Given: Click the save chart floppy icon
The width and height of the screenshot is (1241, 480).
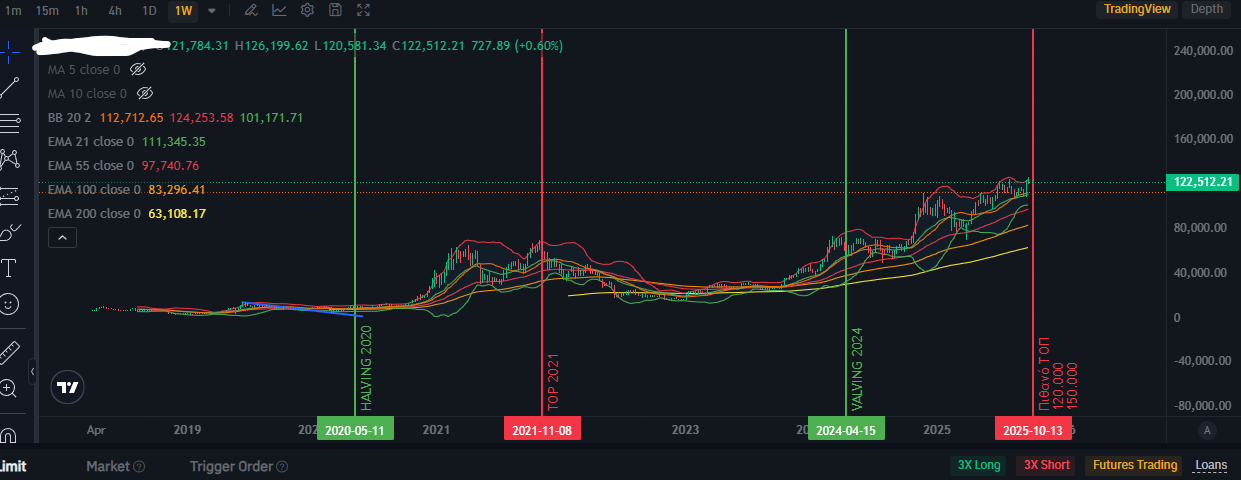Looking at the screenshot, I should coord(335,10).
